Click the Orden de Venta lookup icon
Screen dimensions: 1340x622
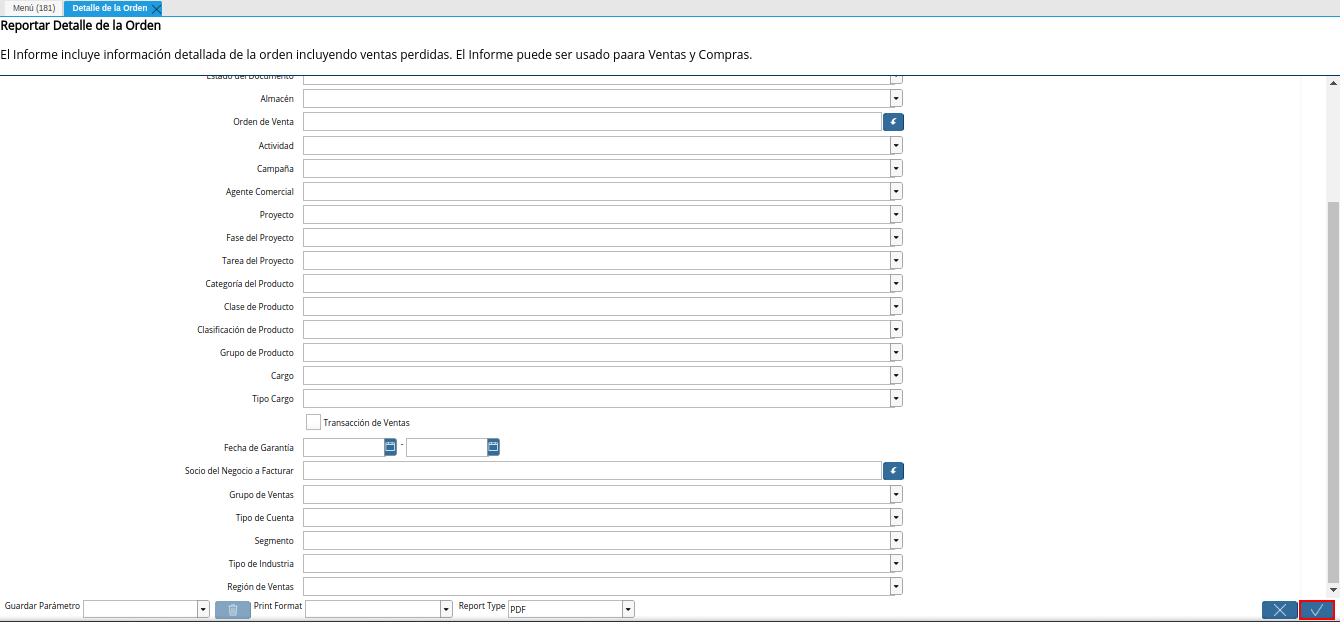(893, 122)
